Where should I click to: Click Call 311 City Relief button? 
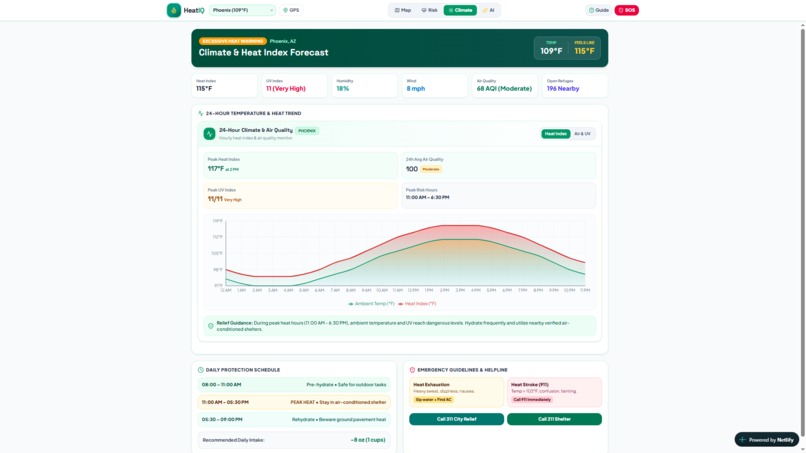(456, 419)
